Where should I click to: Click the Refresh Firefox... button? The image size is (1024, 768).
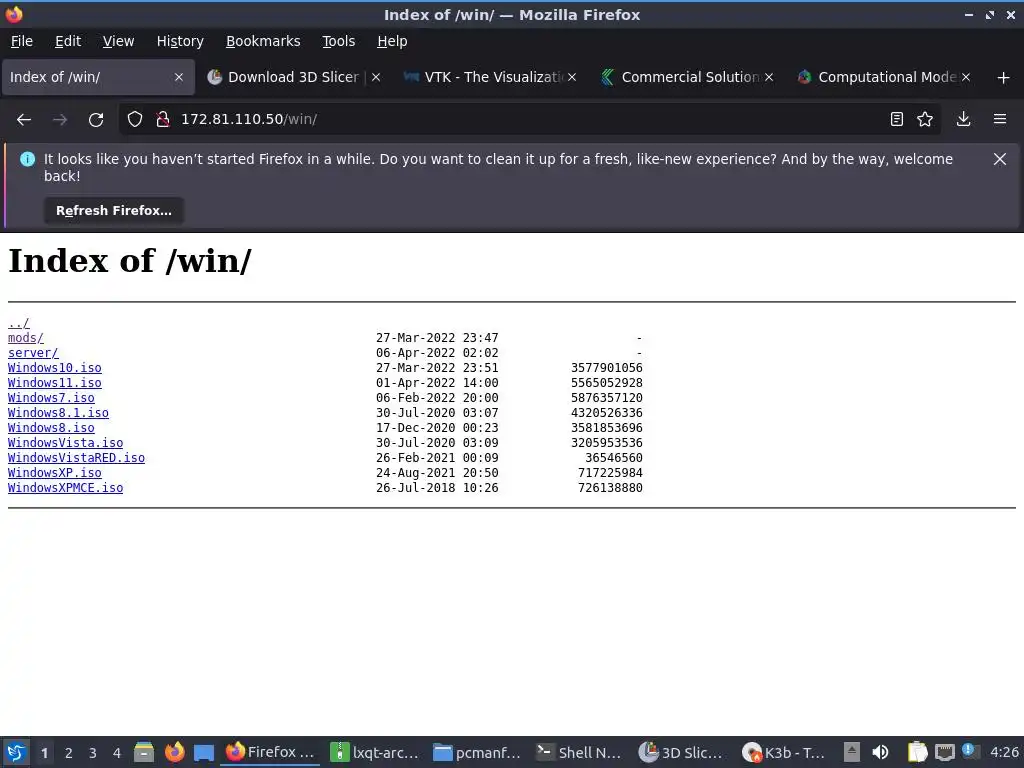[114, 211]
